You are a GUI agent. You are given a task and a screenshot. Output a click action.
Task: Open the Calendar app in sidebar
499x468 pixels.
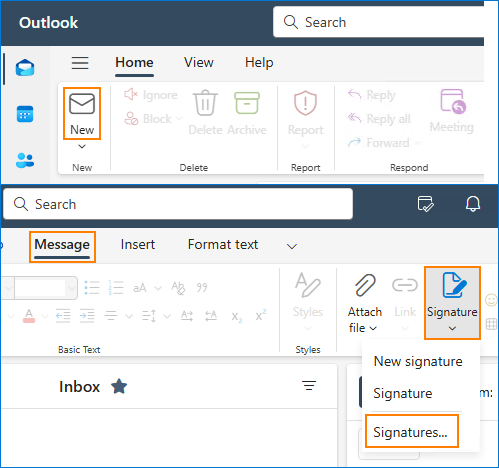point(25,114)
